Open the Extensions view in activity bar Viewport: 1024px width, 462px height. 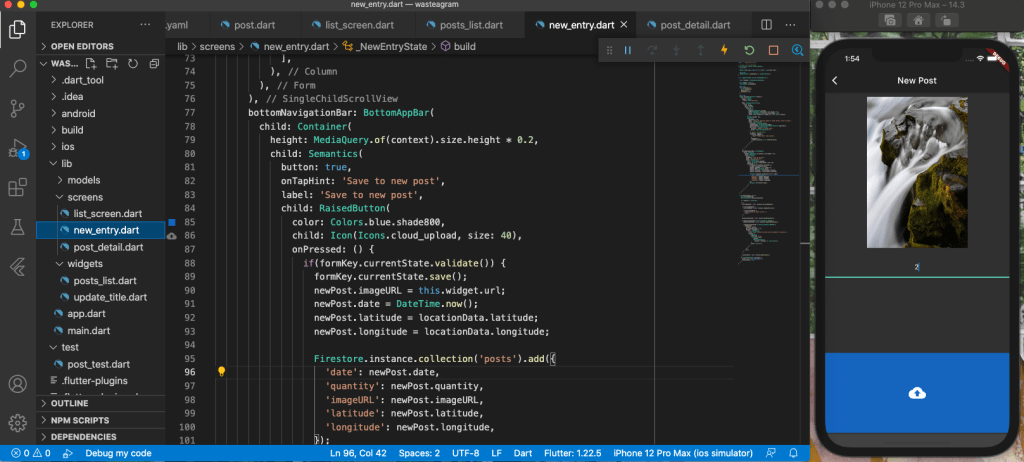click(x=17, y=187)
